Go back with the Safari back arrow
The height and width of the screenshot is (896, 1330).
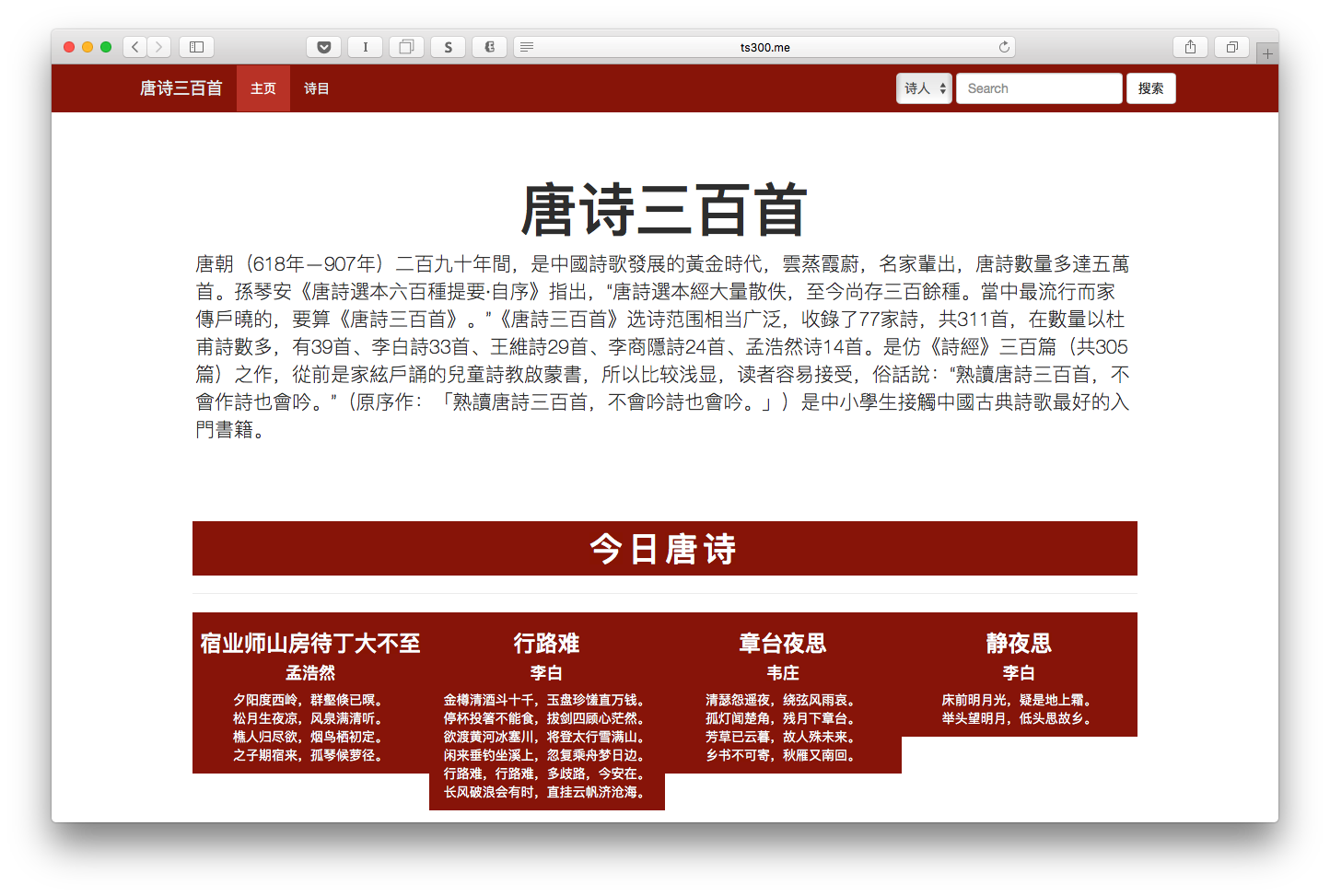[135, 47]
